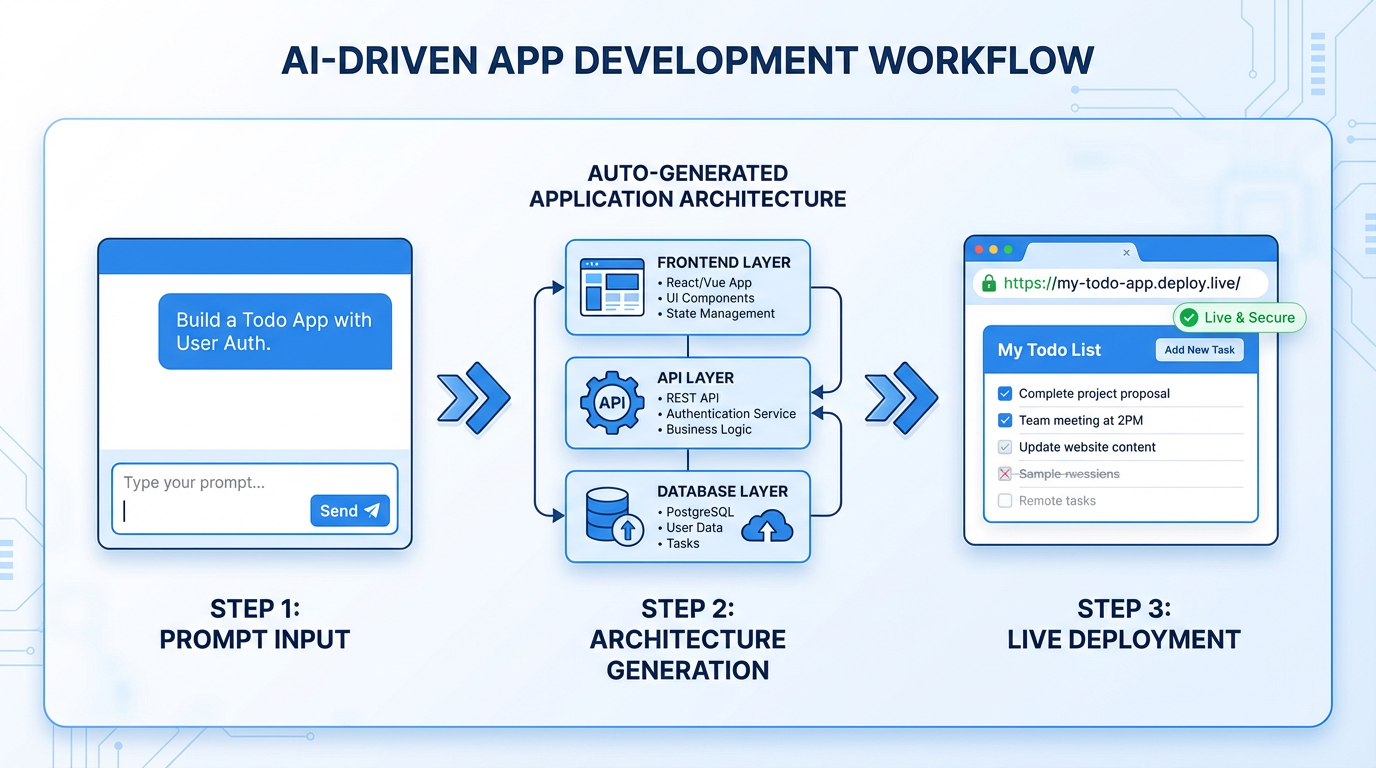Click the padlock icon in the address bar

988,283
